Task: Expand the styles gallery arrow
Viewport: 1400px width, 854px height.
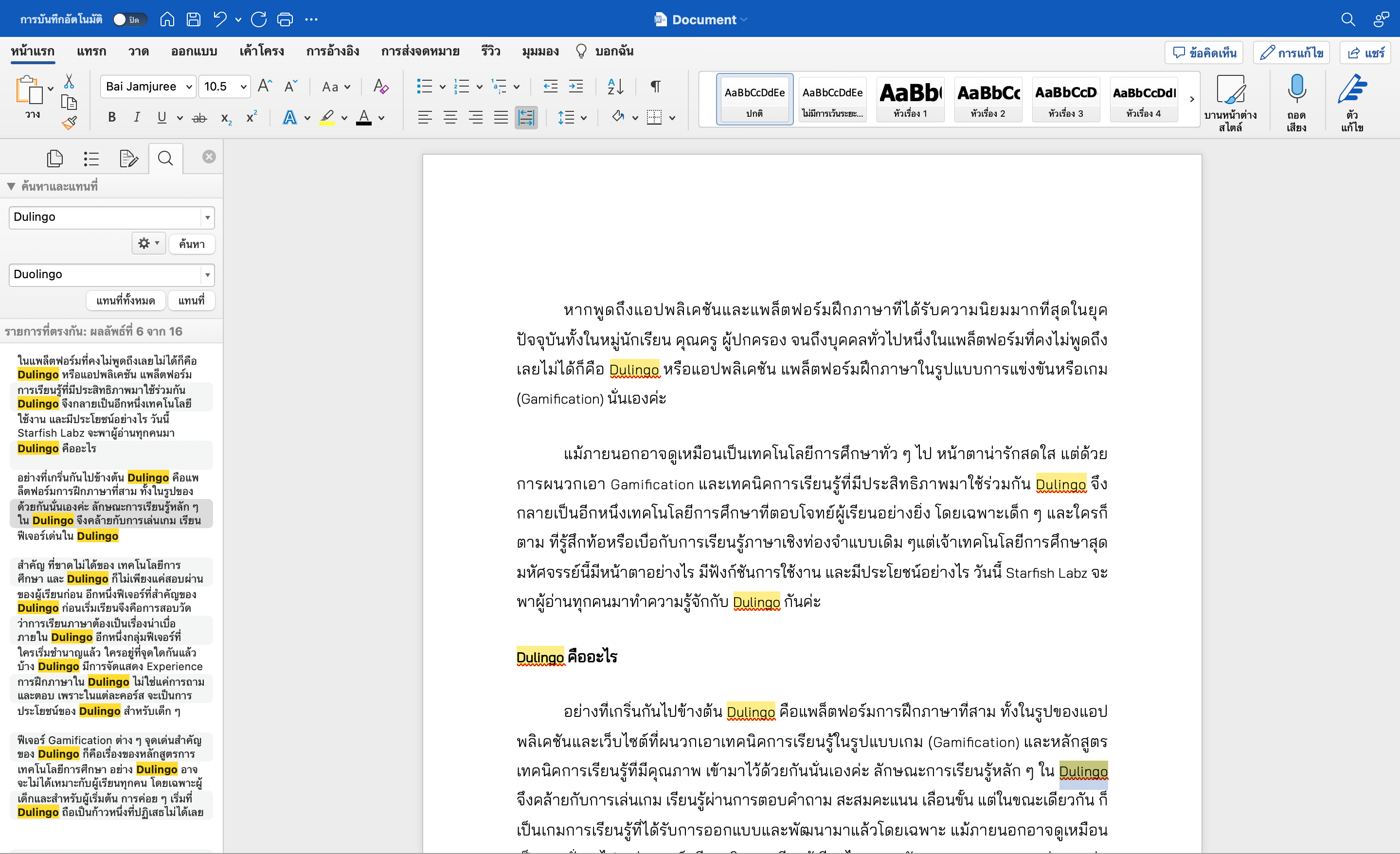Action: coord(1191,99)
